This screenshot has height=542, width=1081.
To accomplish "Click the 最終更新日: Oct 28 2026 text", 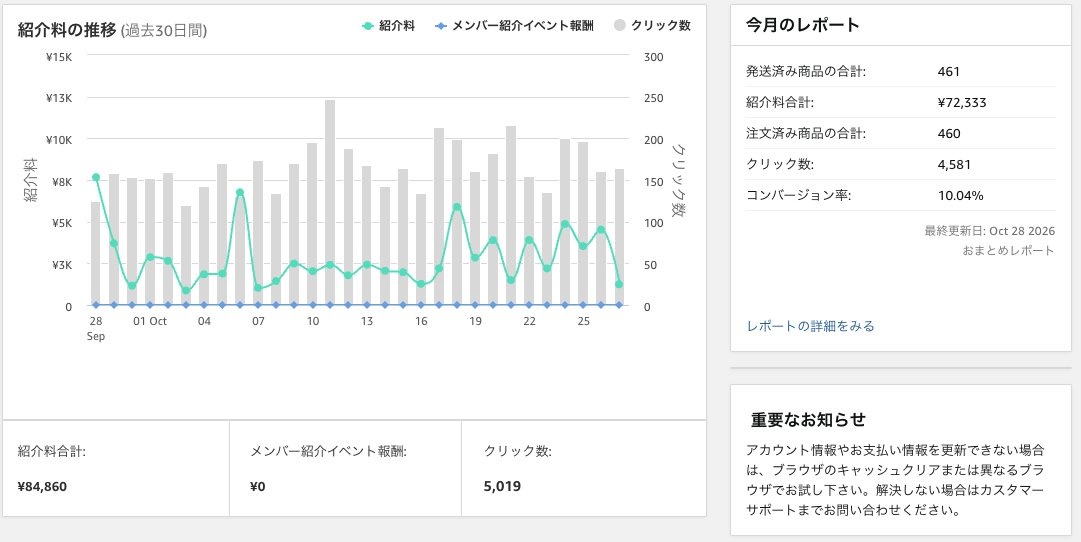I will pos(989,230).
